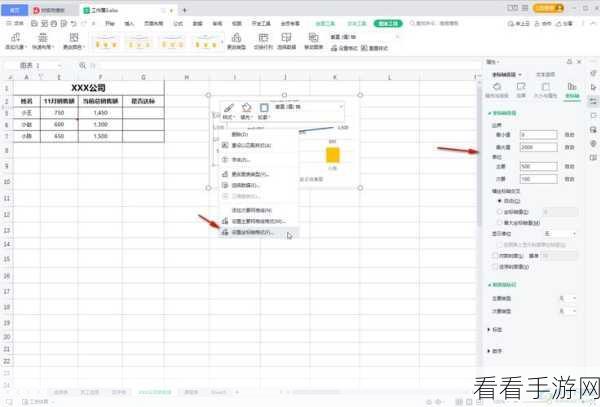Screen dimensions: 600x407
Task: Open the axis element dropdown in mini toolbar
Action: point(309,107)
